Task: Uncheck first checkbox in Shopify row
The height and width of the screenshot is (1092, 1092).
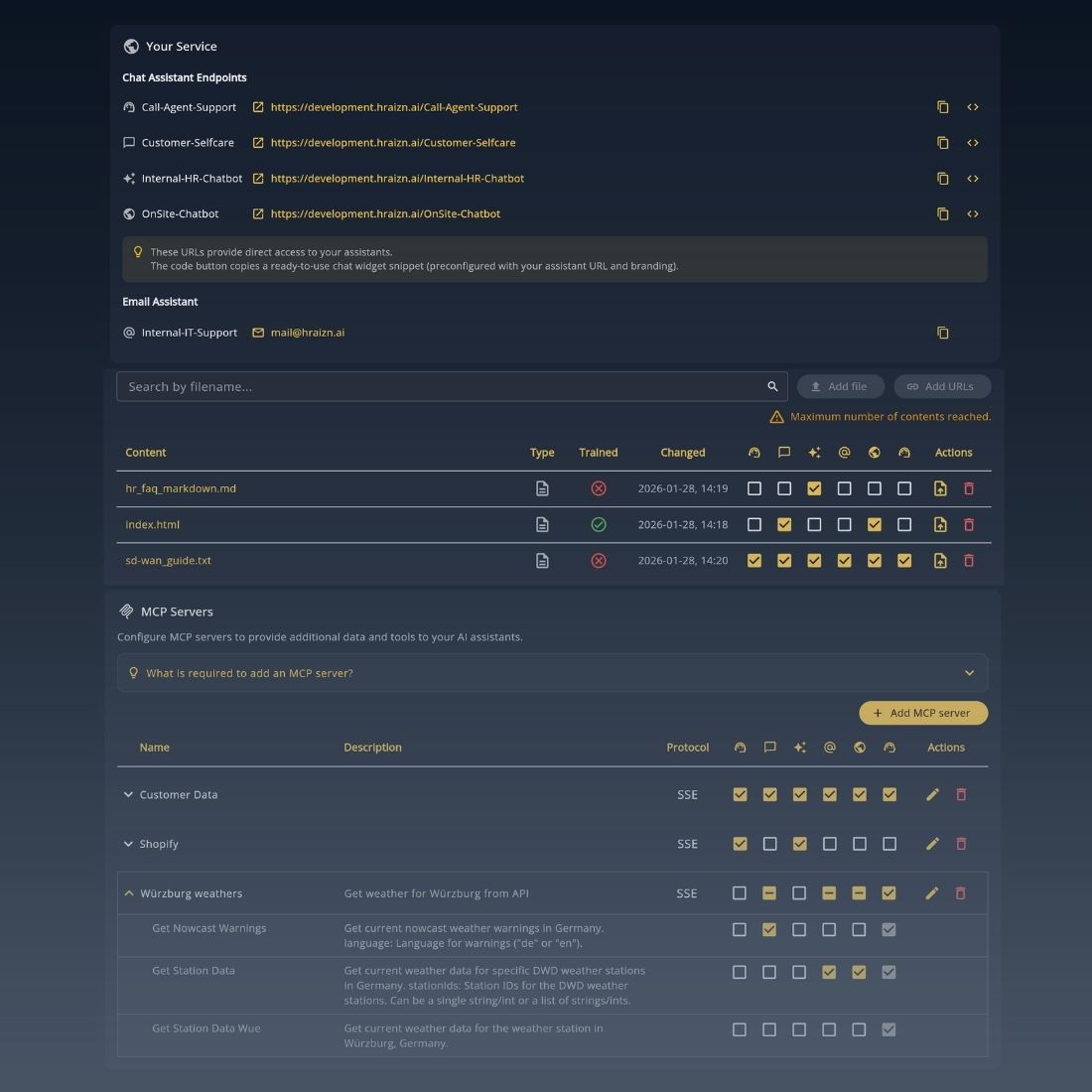Action: [740, 844]
